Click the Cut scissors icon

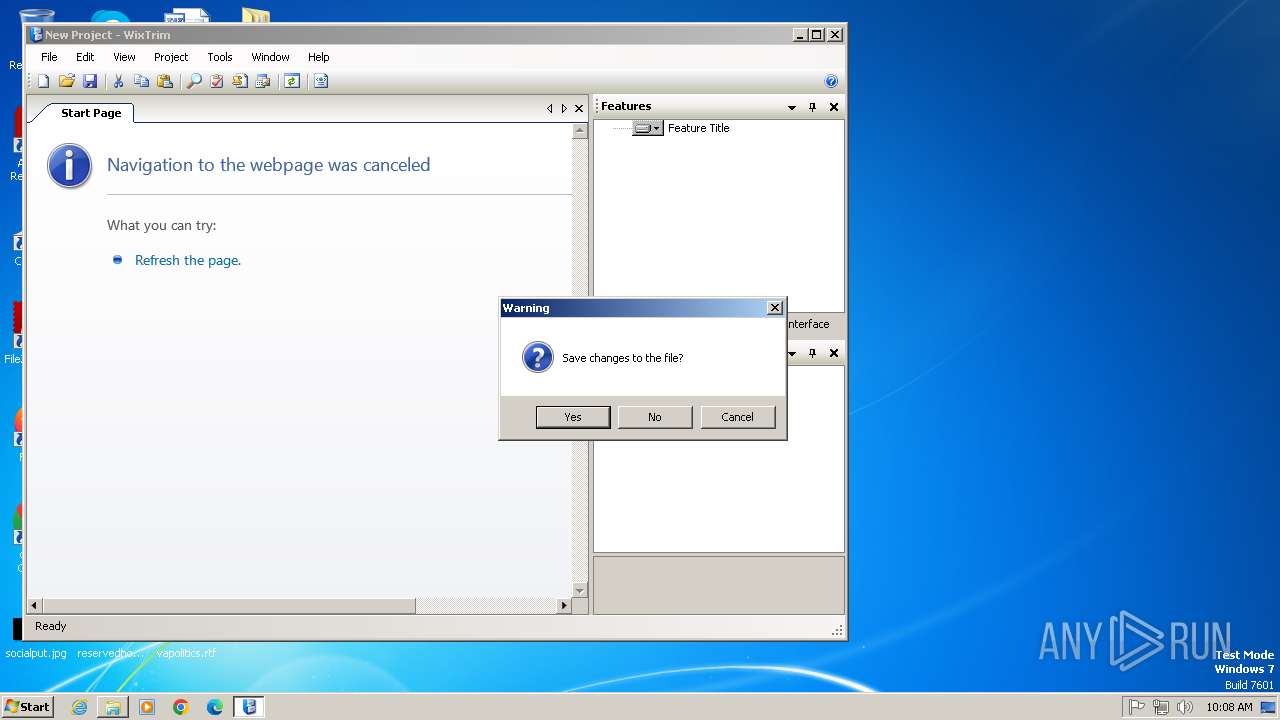pyautogui.click(x=118, y=81)
